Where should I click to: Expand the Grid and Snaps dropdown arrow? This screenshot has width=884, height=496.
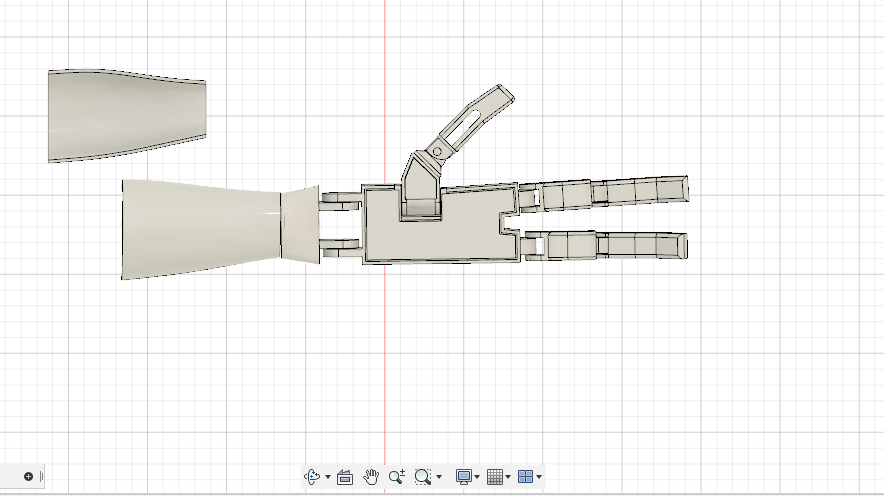click(508, 477)
